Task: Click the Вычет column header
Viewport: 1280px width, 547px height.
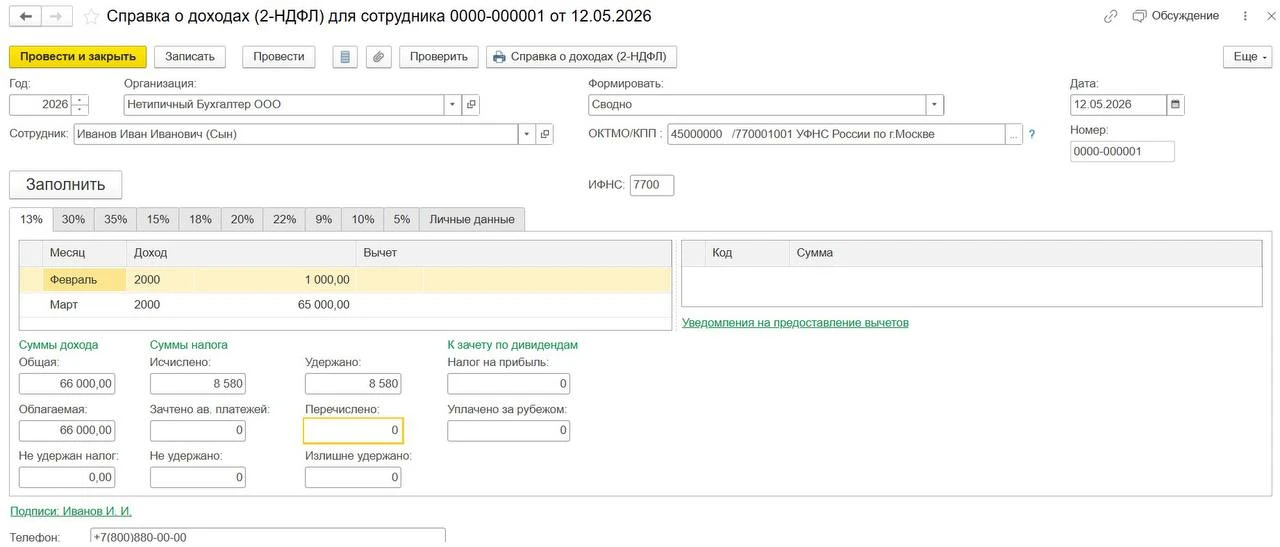Action: (x=513, y=253)
